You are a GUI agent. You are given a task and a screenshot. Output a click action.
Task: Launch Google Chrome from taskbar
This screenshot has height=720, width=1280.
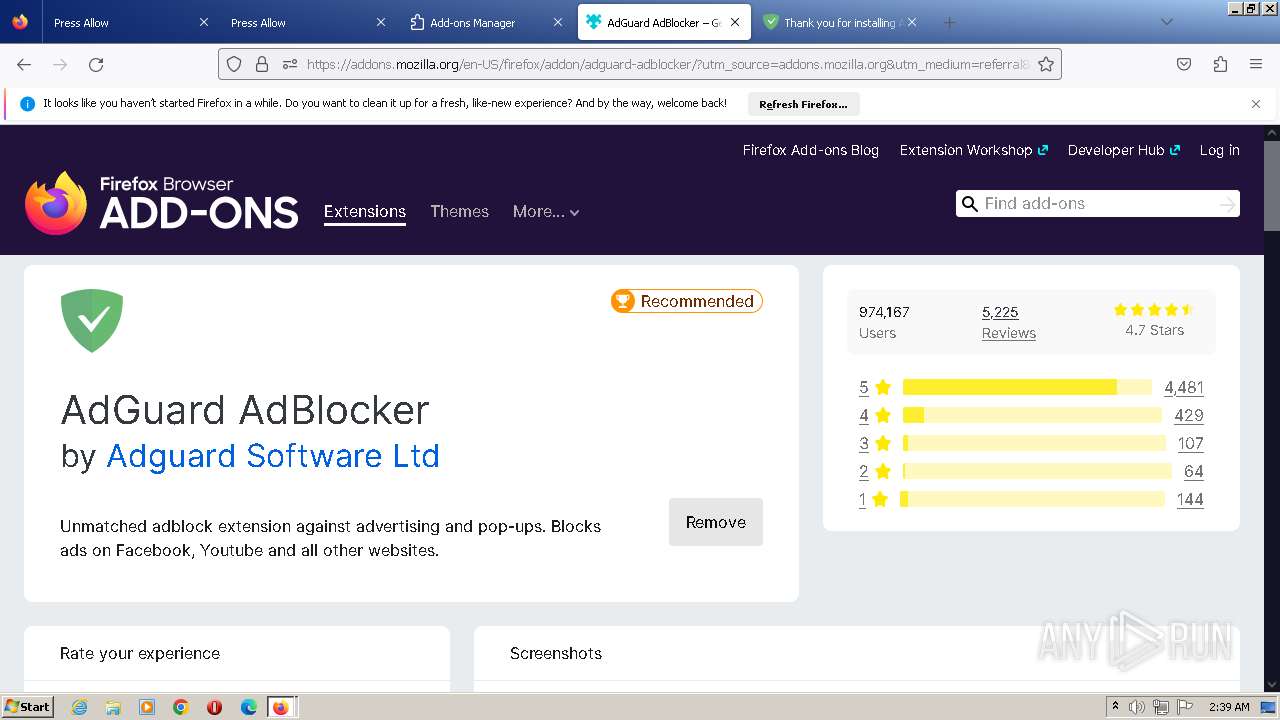point(181,707)
